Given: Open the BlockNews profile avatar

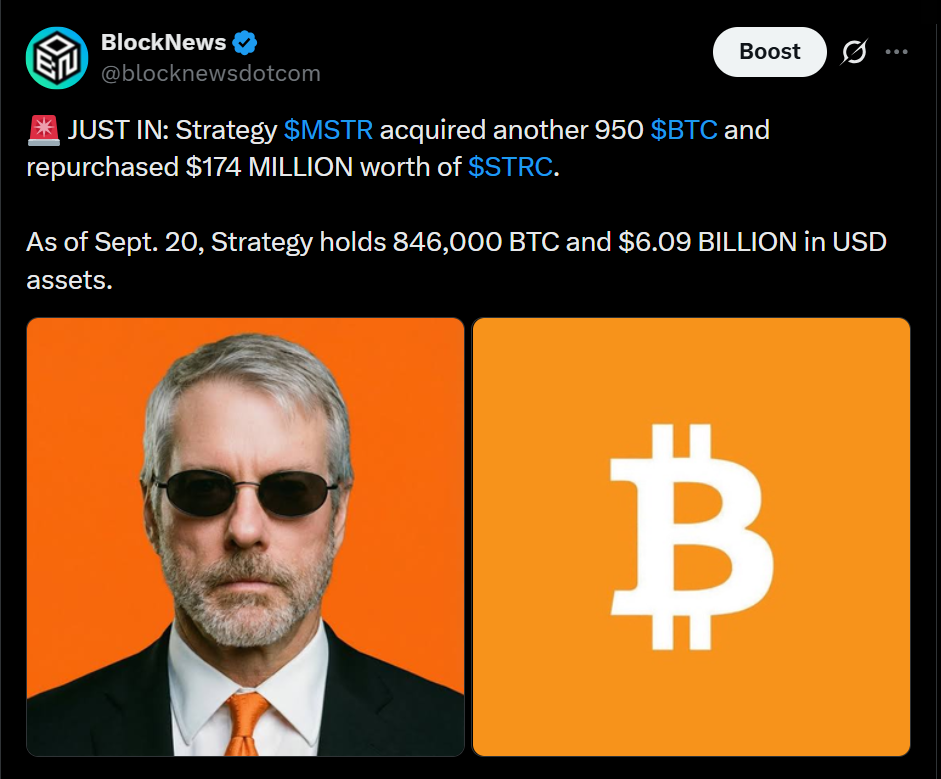Looking at the screenshot, I should 57,58.
